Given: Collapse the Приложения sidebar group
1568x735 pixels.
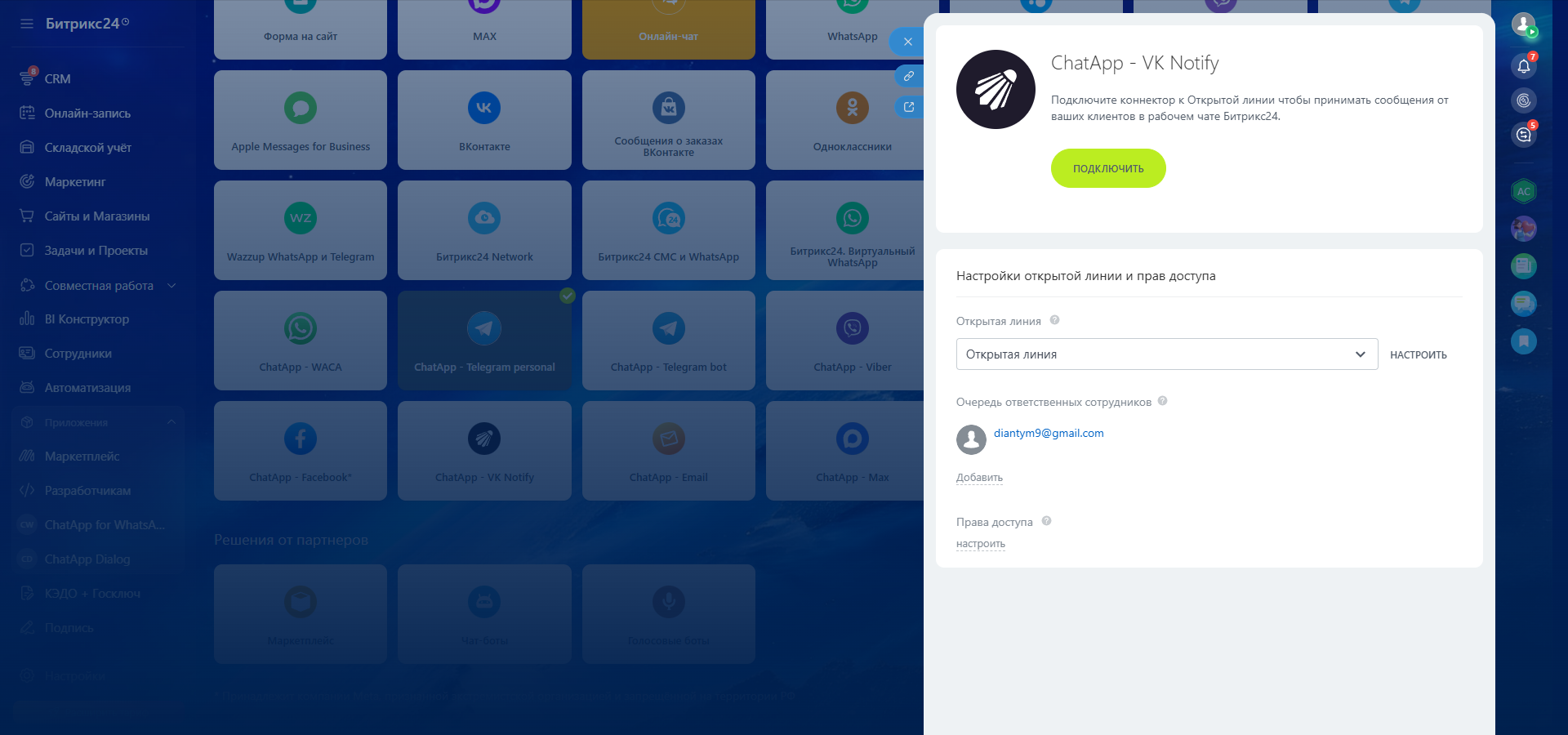Looking at the screenshot, I should tap(171, 422).
